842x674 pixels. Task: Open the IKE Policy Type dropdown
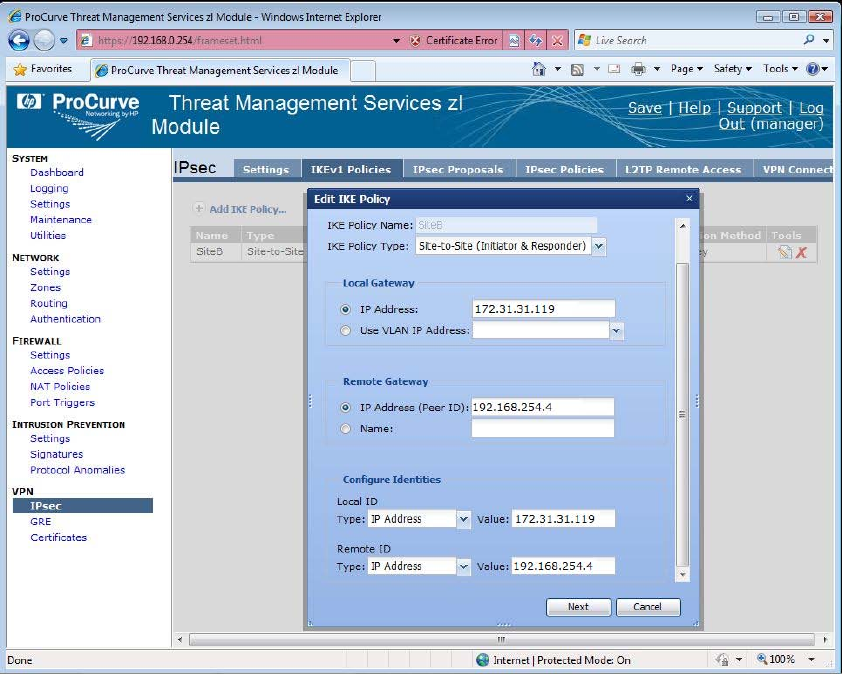(x=599, y=246)
